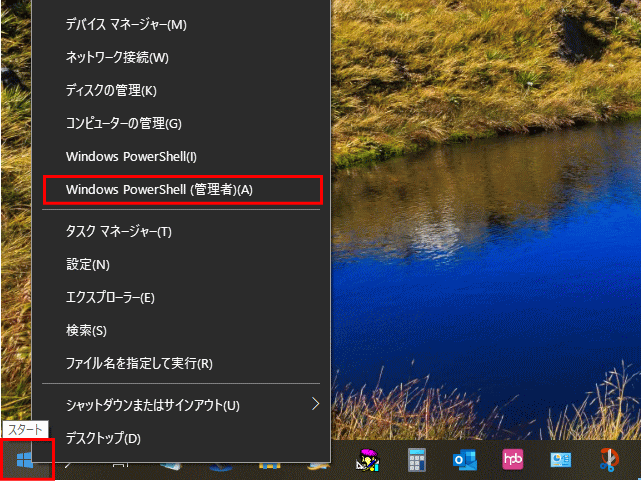Click the Windows Start button

[x=25, y=460]
